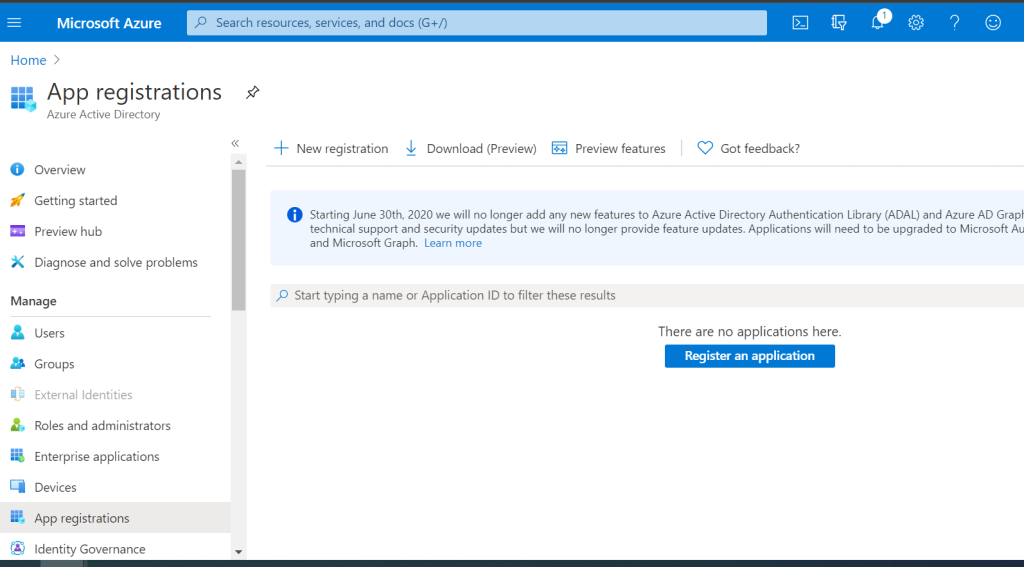The height and width of the screenshot is (567, 1024).
Task: Open Directory and subscription filter icon
Action: 839,23
